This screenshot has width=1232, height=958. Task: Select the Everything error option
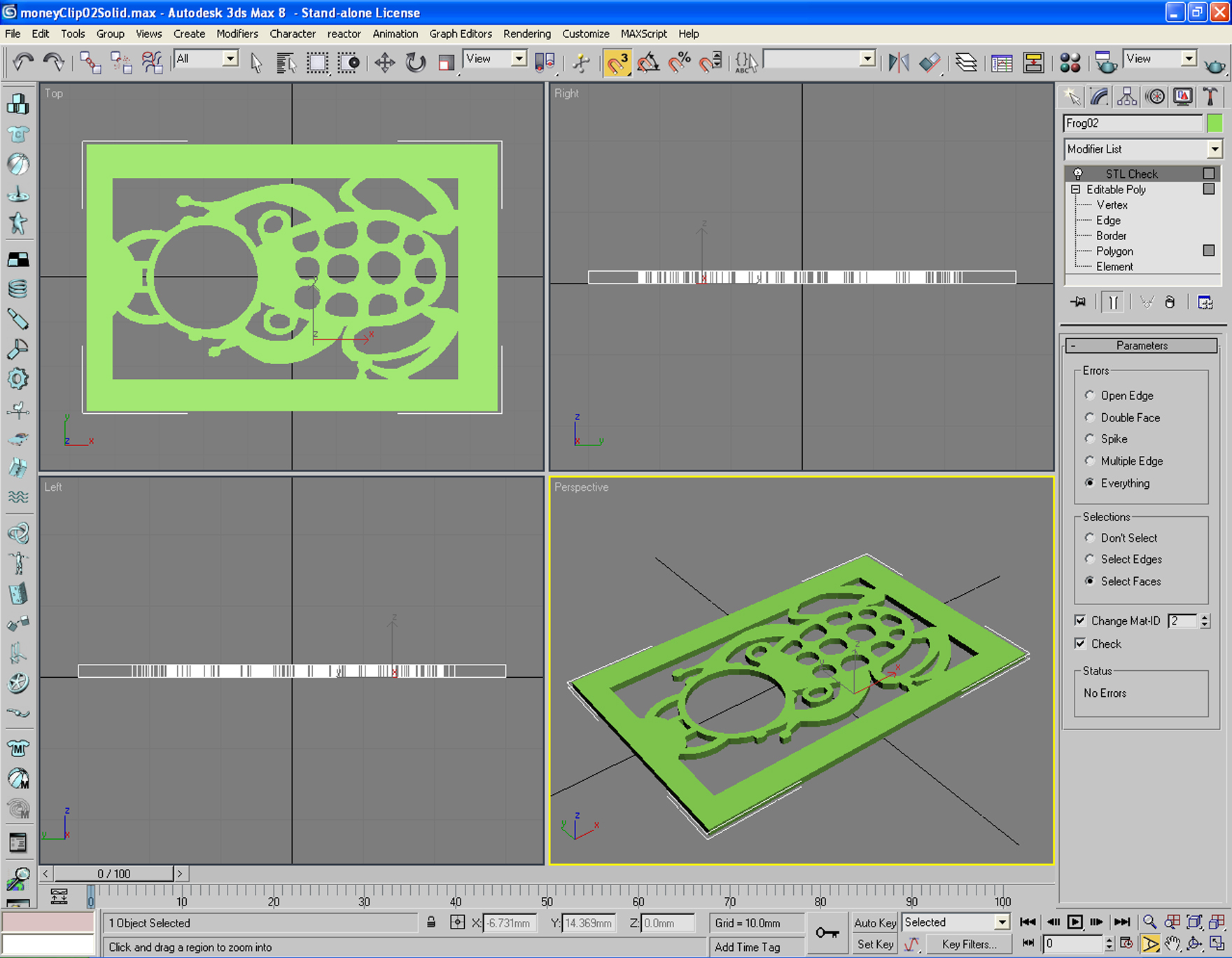pos(1090,483)
